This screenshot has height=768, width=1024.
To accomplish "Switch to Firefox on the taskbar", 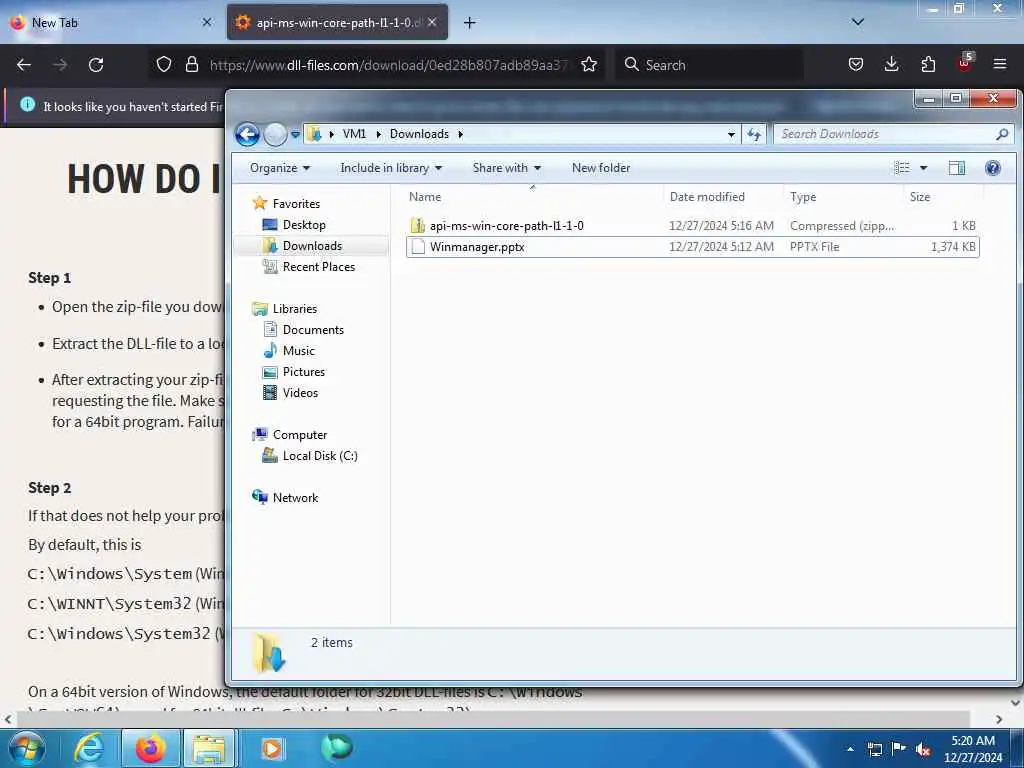I will pos(150,748).
